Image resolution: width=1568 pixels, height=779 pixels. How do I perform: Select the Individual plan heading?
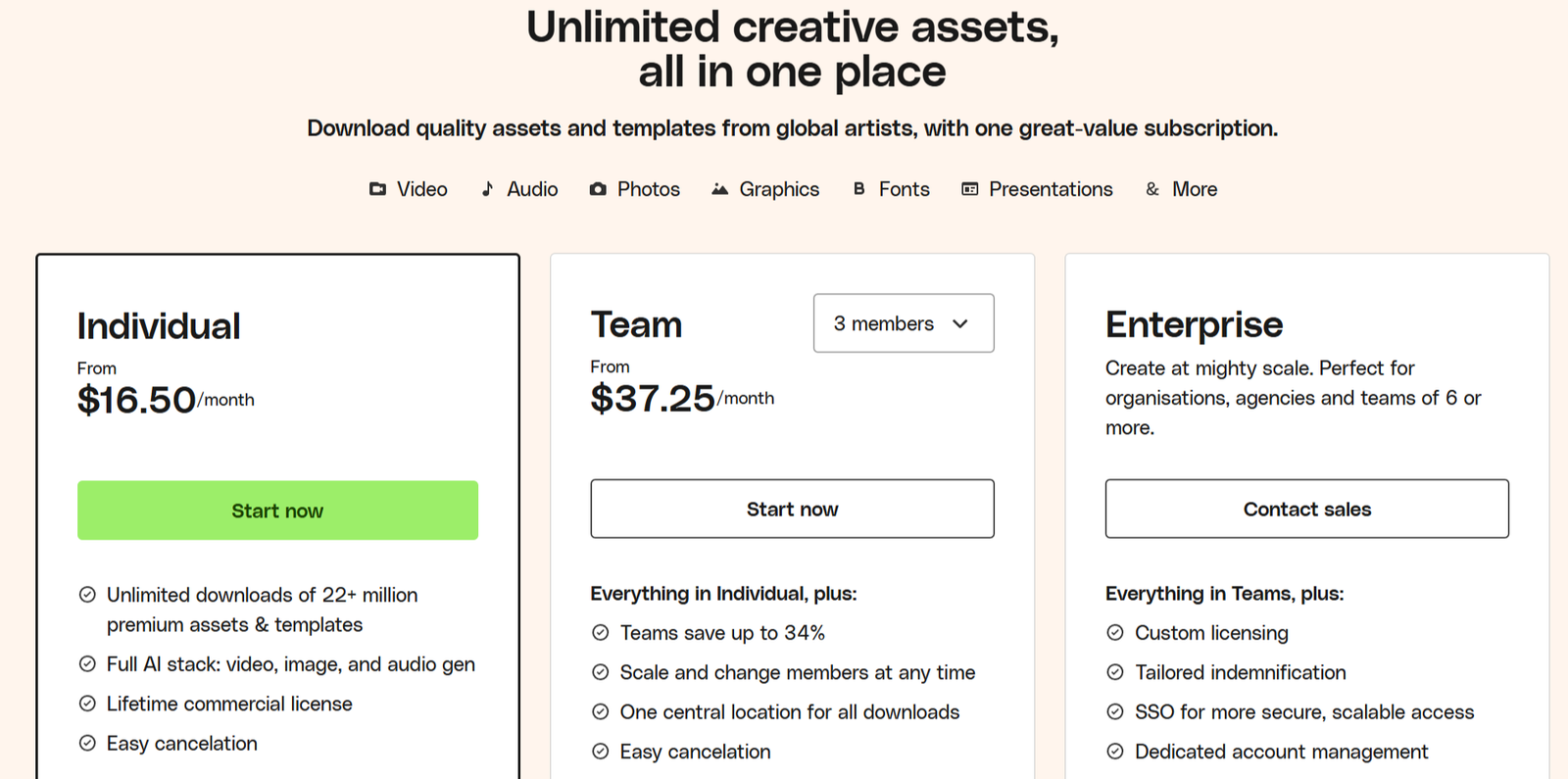[159, 326]
